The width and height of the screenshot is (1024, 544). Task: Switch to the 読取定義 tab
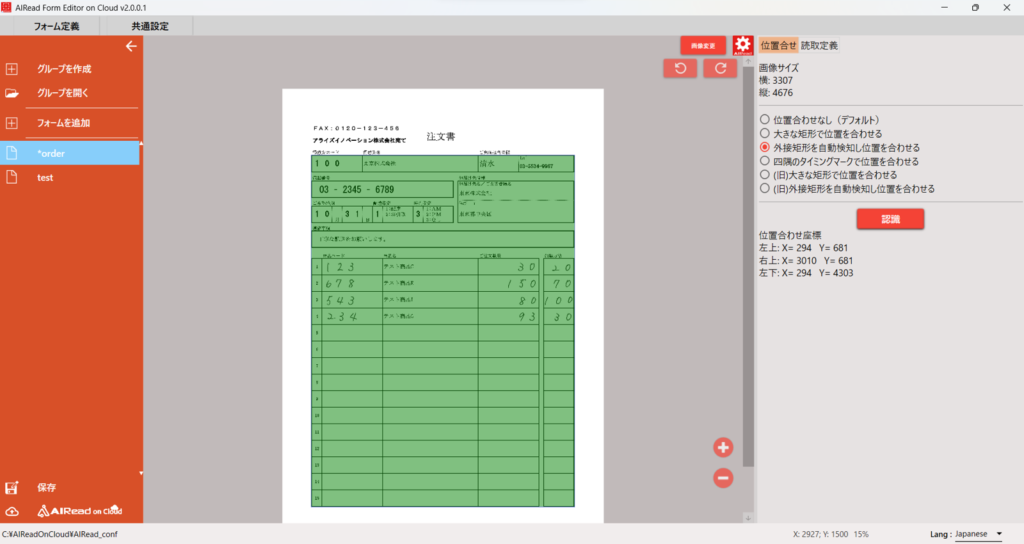(x=819, y=45)
